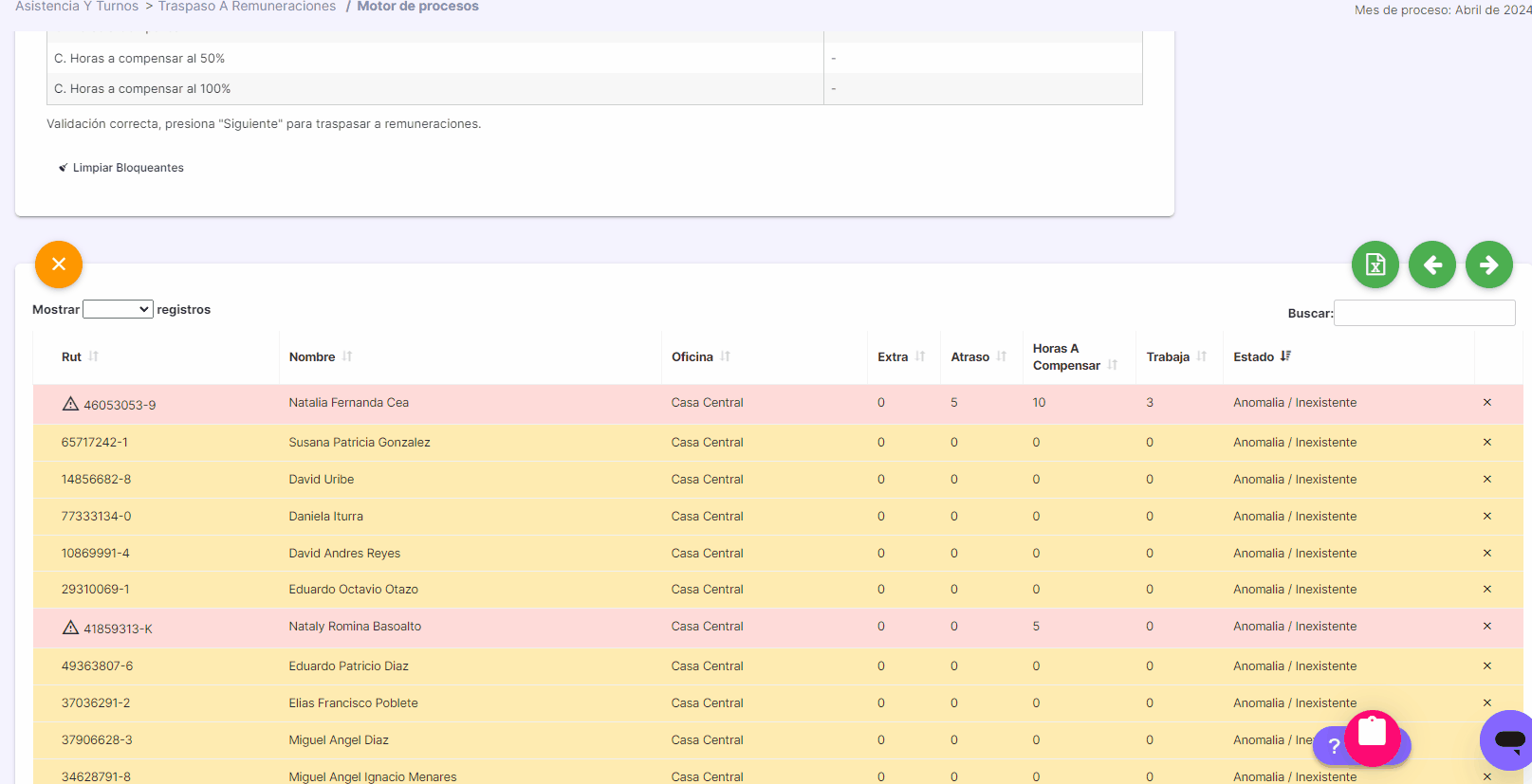Select Rut 49363807-6
Viewport: 1532px width, 784px height.
tap(97, 666)
